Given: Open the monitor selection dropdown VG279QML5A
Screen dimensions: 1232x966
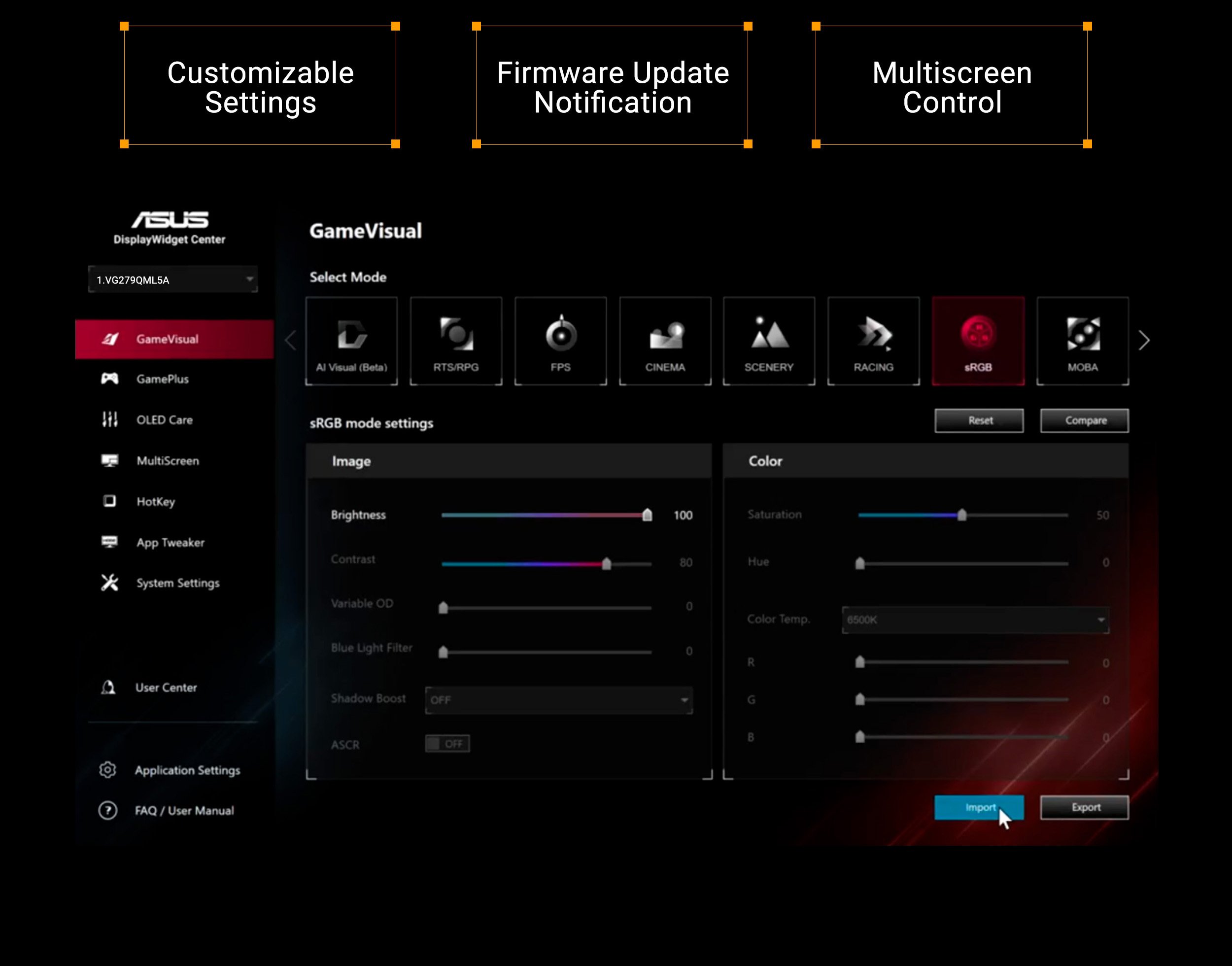Looking at the screenshot, I should pos(172,279).
